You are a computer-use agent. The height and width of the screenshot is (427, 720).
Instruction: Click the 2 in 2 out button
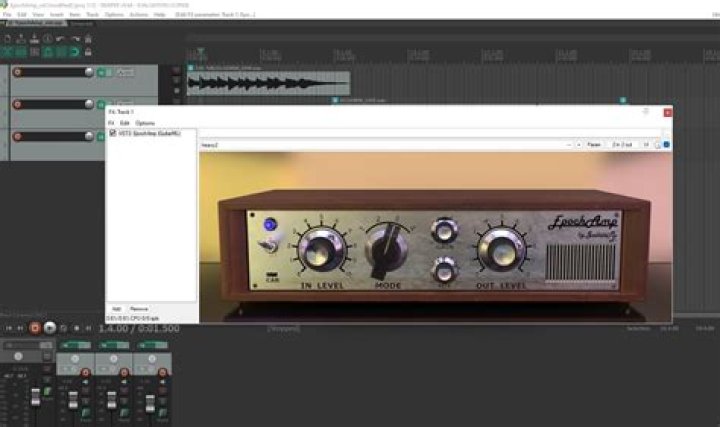point(622,145)
